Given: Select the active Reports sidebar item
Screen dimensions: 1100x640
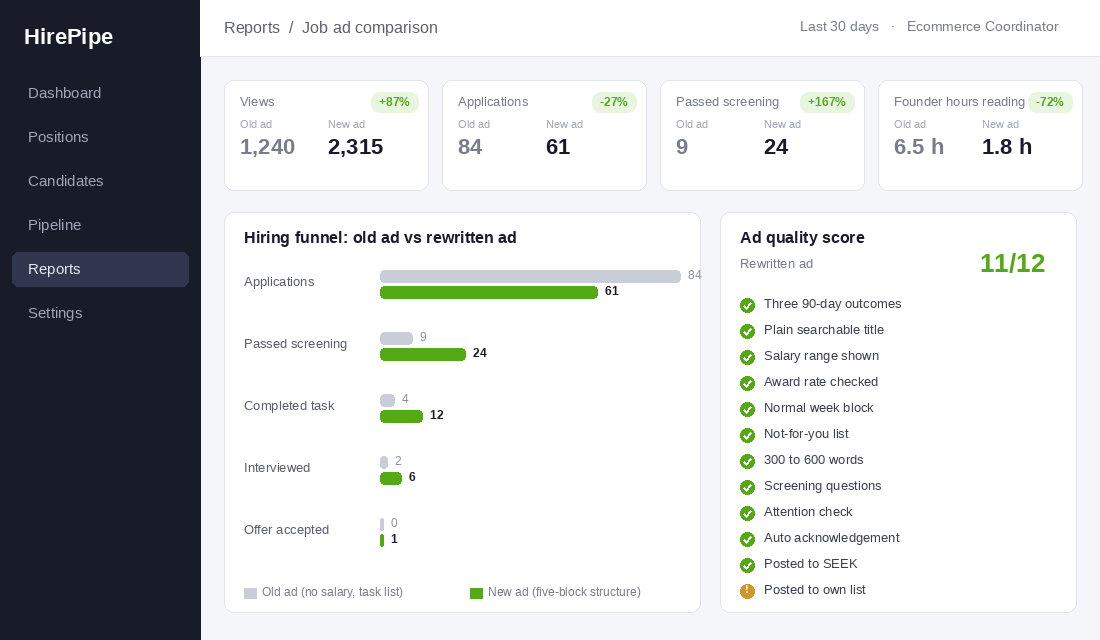Looking at the screenshot, I should click(x=100, y=269).
